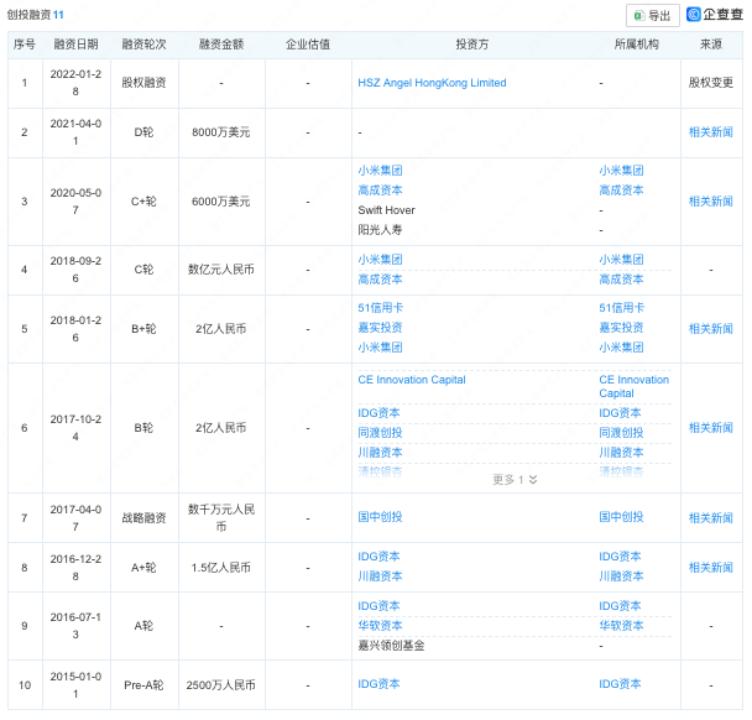Click 川融资本 institution in B轮 row
This screenshot has width=752, height=720.
[x=621, y=452]
